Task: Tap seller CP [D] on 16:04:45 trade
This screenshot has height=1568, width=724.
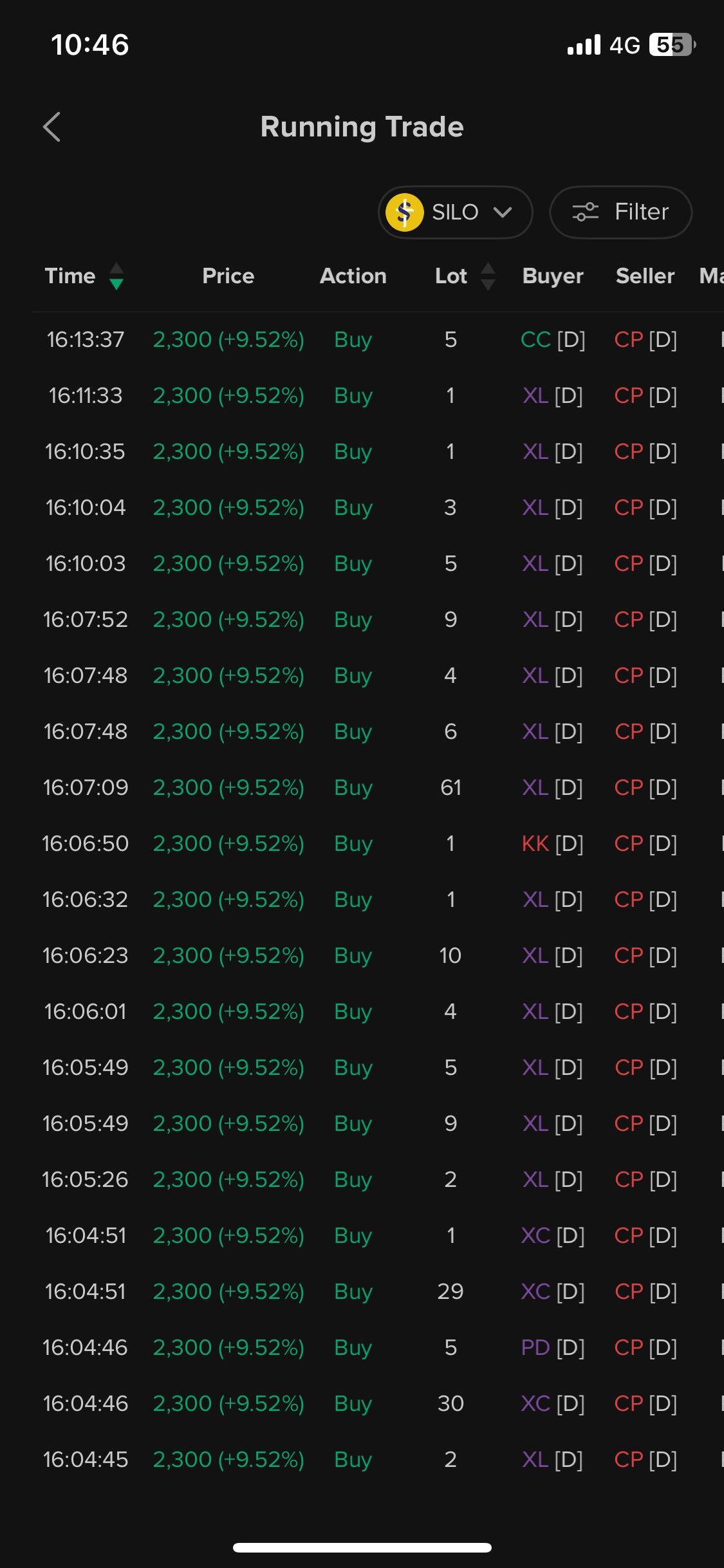Action: click(645, 1459)
